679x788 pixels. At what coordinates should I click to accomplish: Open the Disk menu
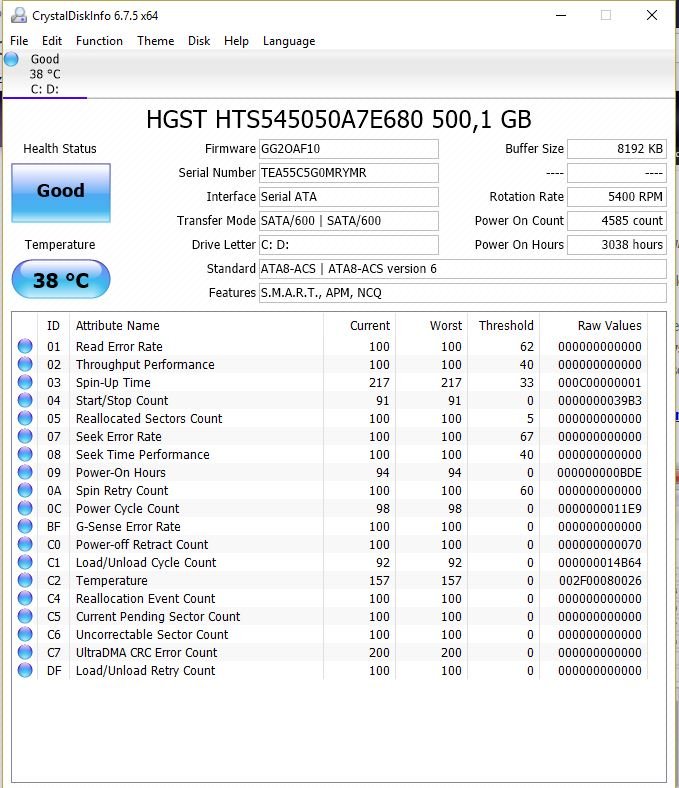tap(199, 41)
